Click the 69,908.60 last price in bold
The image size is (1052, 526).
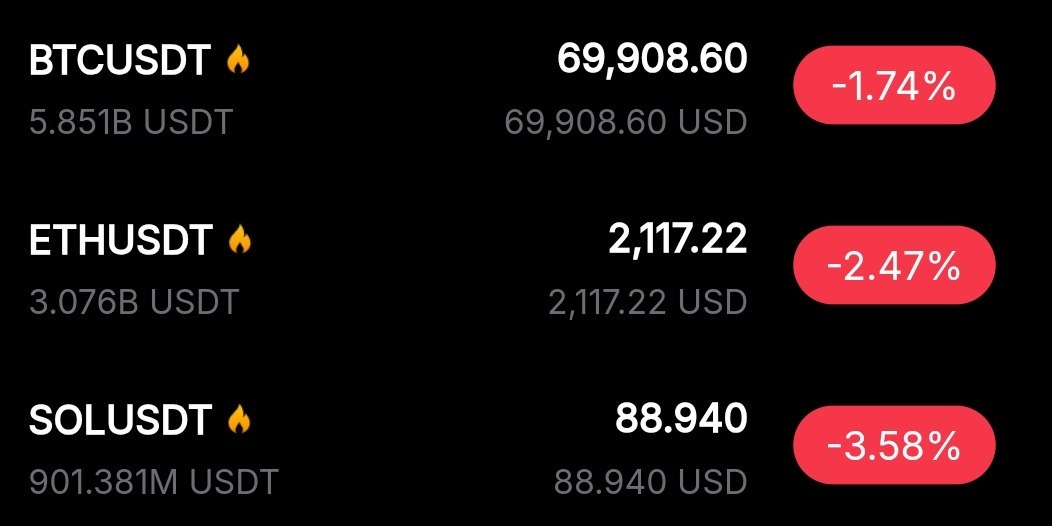[652, 59]
